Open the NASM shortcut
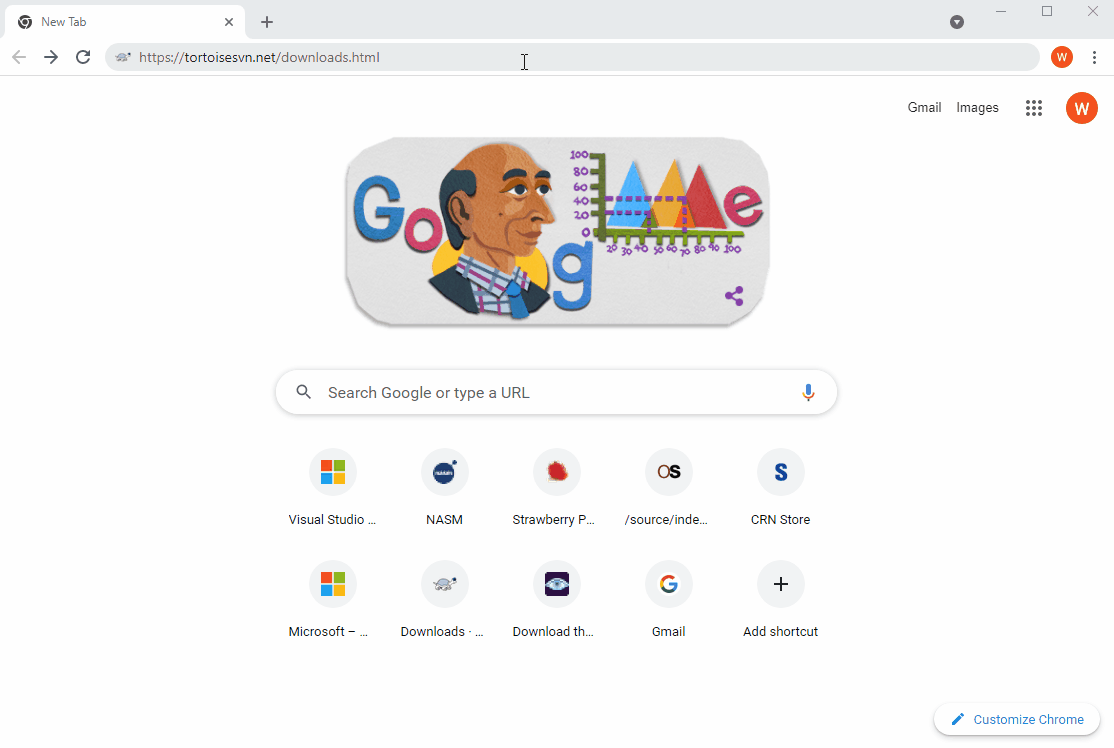Viewport: 1114px width, 748px height. pos(445,473)
